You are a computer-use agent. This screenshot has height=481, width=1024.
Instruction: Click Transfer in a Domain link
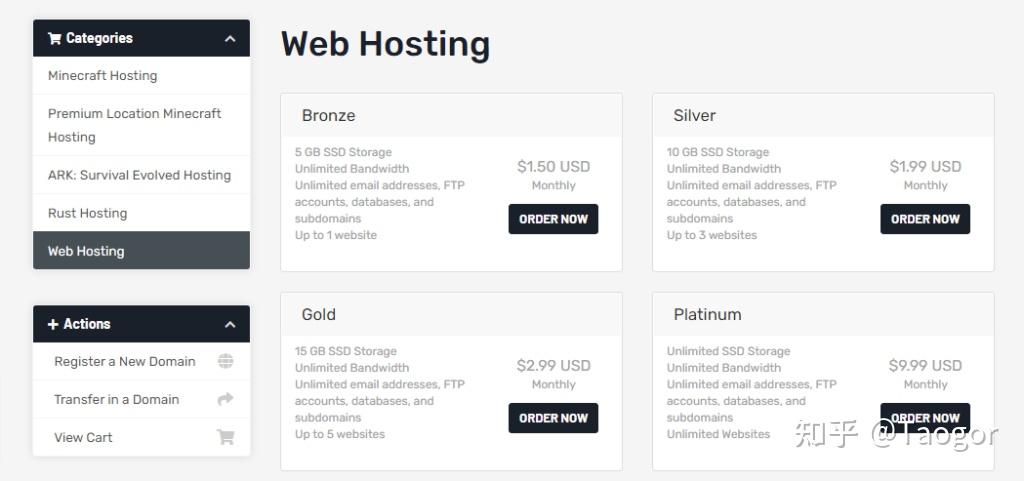pyautogui.click(x=116, y=399)
